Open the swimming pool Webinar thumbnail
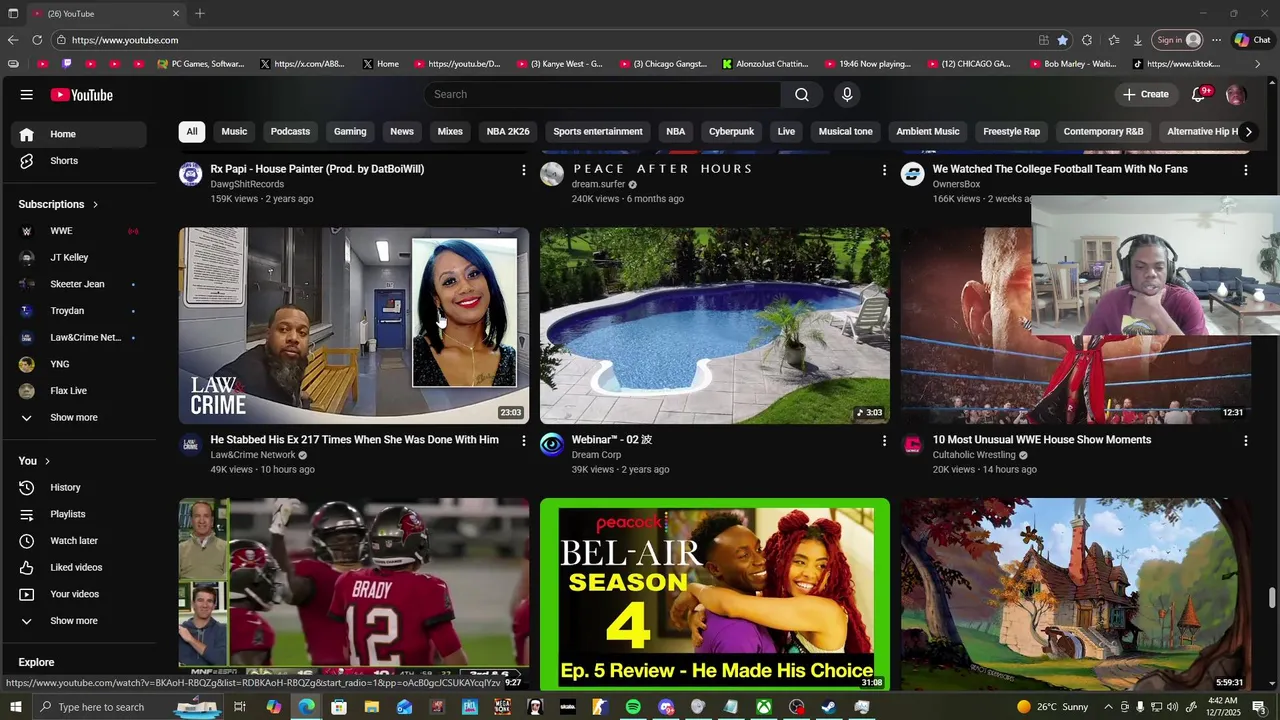The image size is (1280, 720). tap(715, 326)
